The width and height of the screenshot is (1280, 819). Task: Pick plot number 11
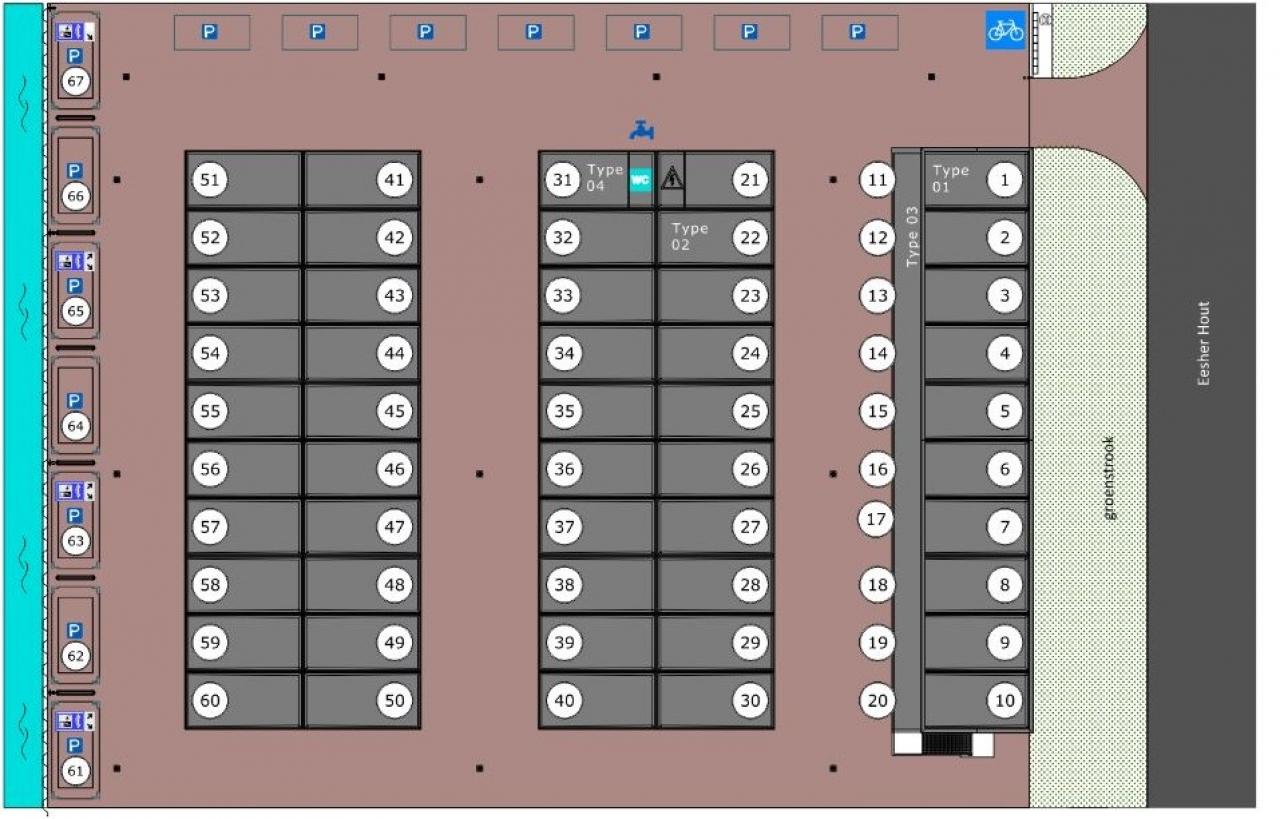[877, 180]
